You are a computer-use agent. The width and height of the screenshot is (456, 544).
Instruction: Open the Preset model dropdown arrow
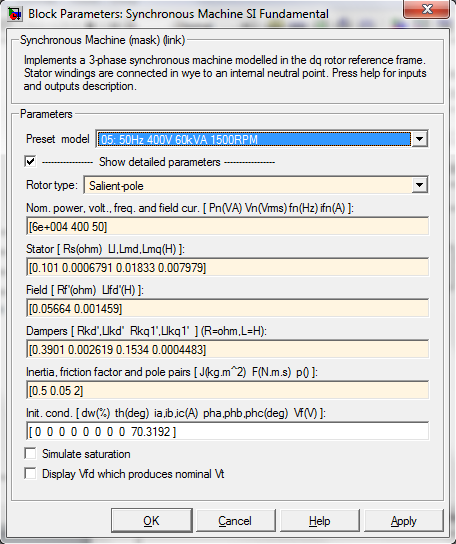pos(420,139)
